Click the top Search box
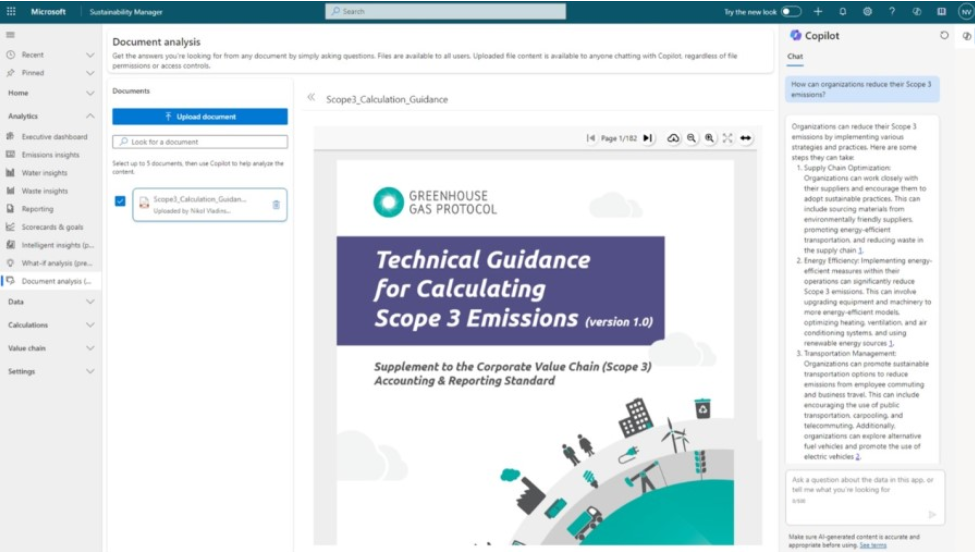975x554 pixels. (x=445, y=11)
